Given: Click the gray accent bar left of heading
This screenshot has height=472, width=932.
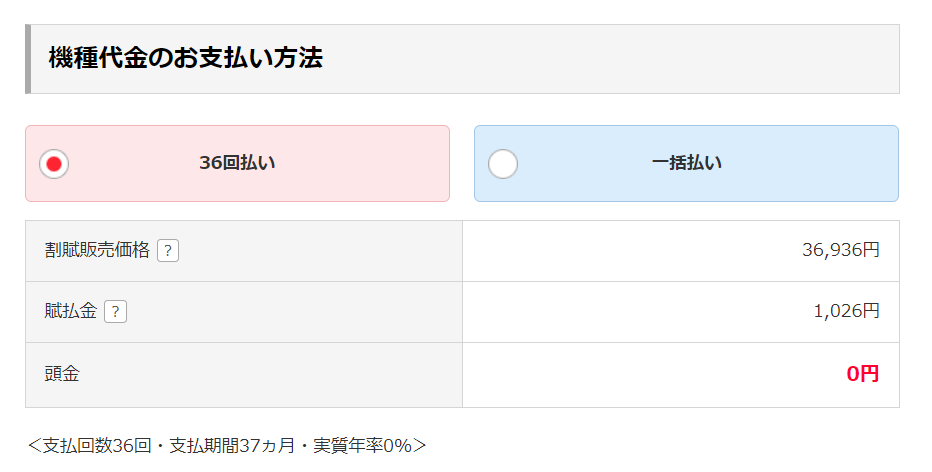Looking at the screenshot, I should [x=28, y=59].
